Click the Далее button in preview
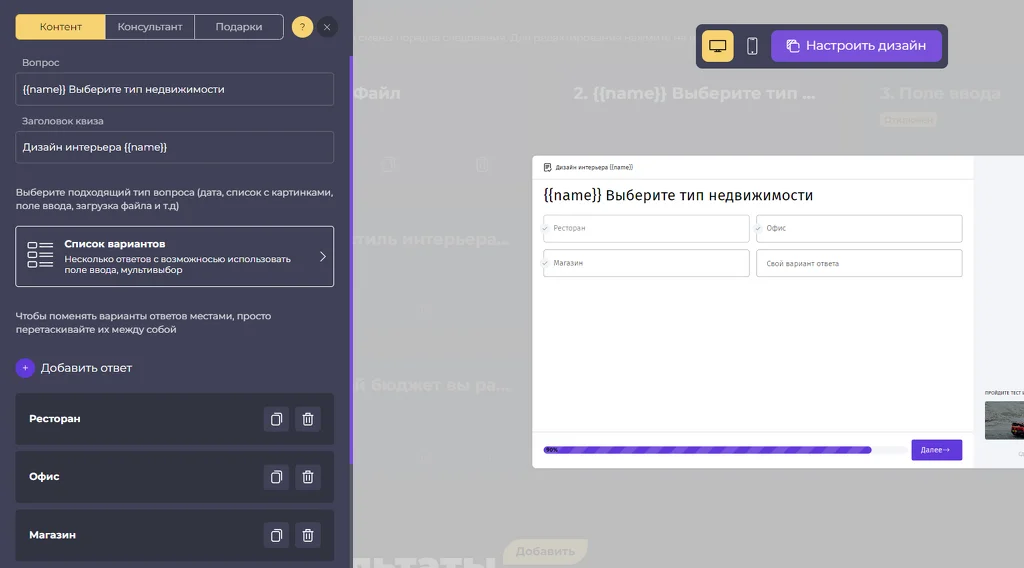The image size is (1024, 568). [x=936, y=450]
